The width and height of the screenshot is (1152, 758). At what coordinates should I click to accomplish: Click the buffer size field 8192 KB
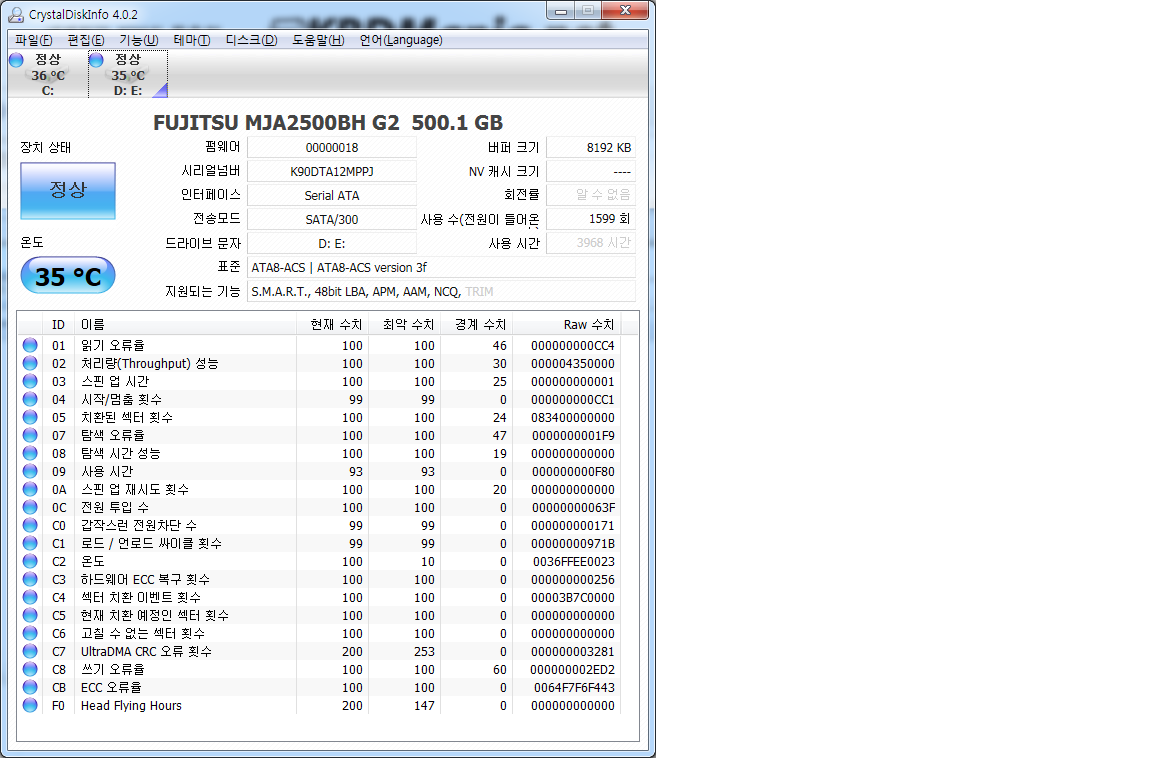591,148
